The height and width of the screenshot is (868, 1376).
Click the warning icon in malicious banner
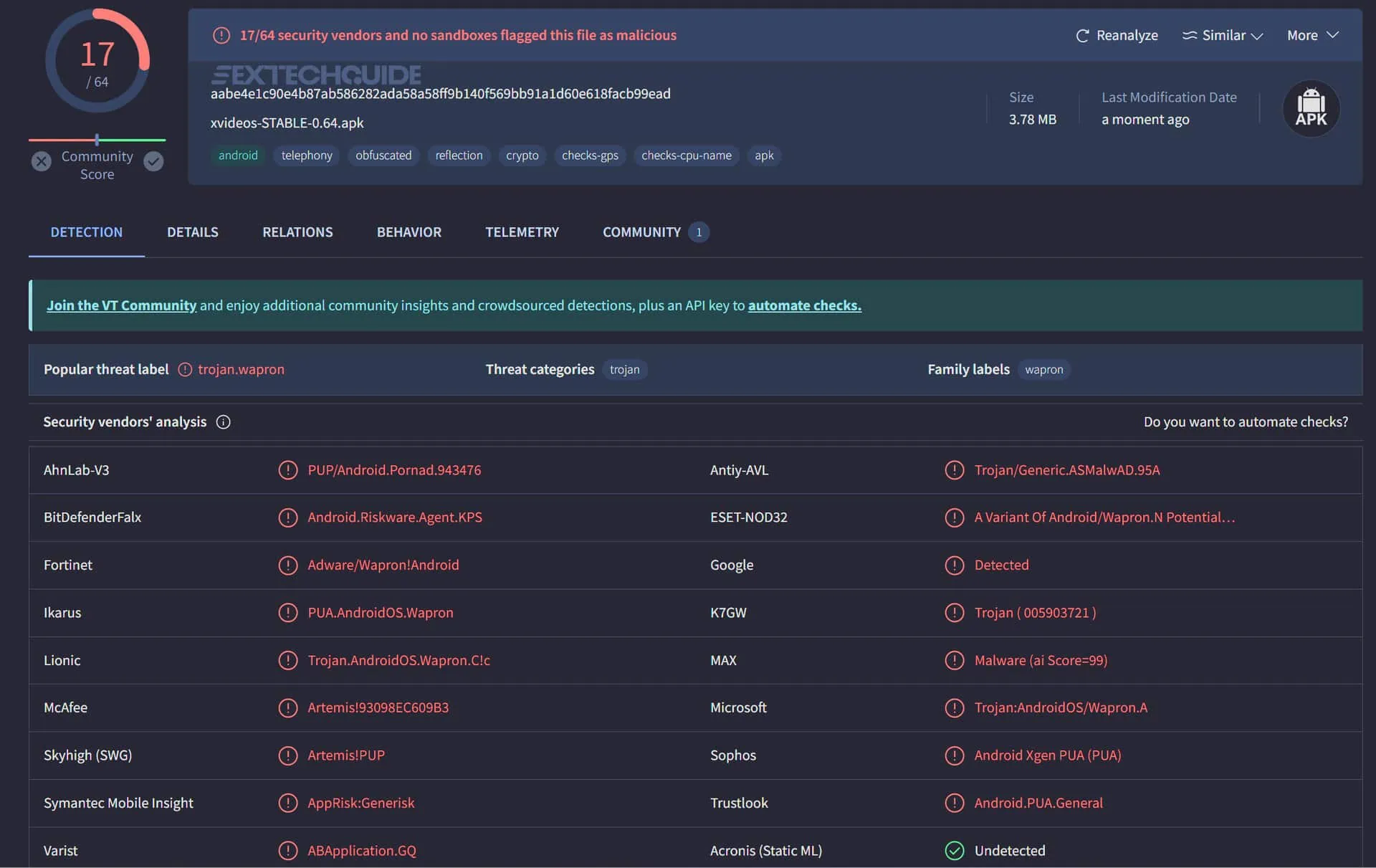(221, 35)
